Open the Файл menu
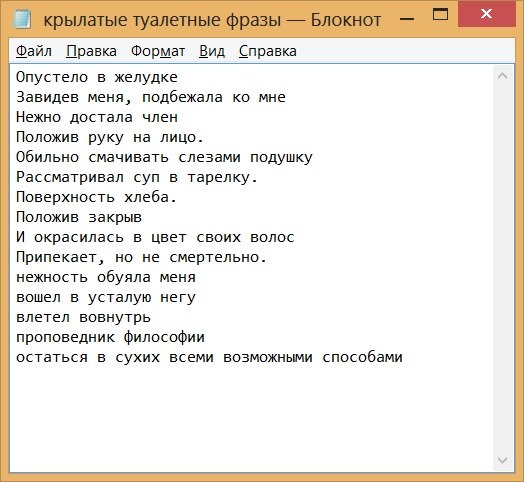Viewport: 524px width, 482px height. coord(34,51)
